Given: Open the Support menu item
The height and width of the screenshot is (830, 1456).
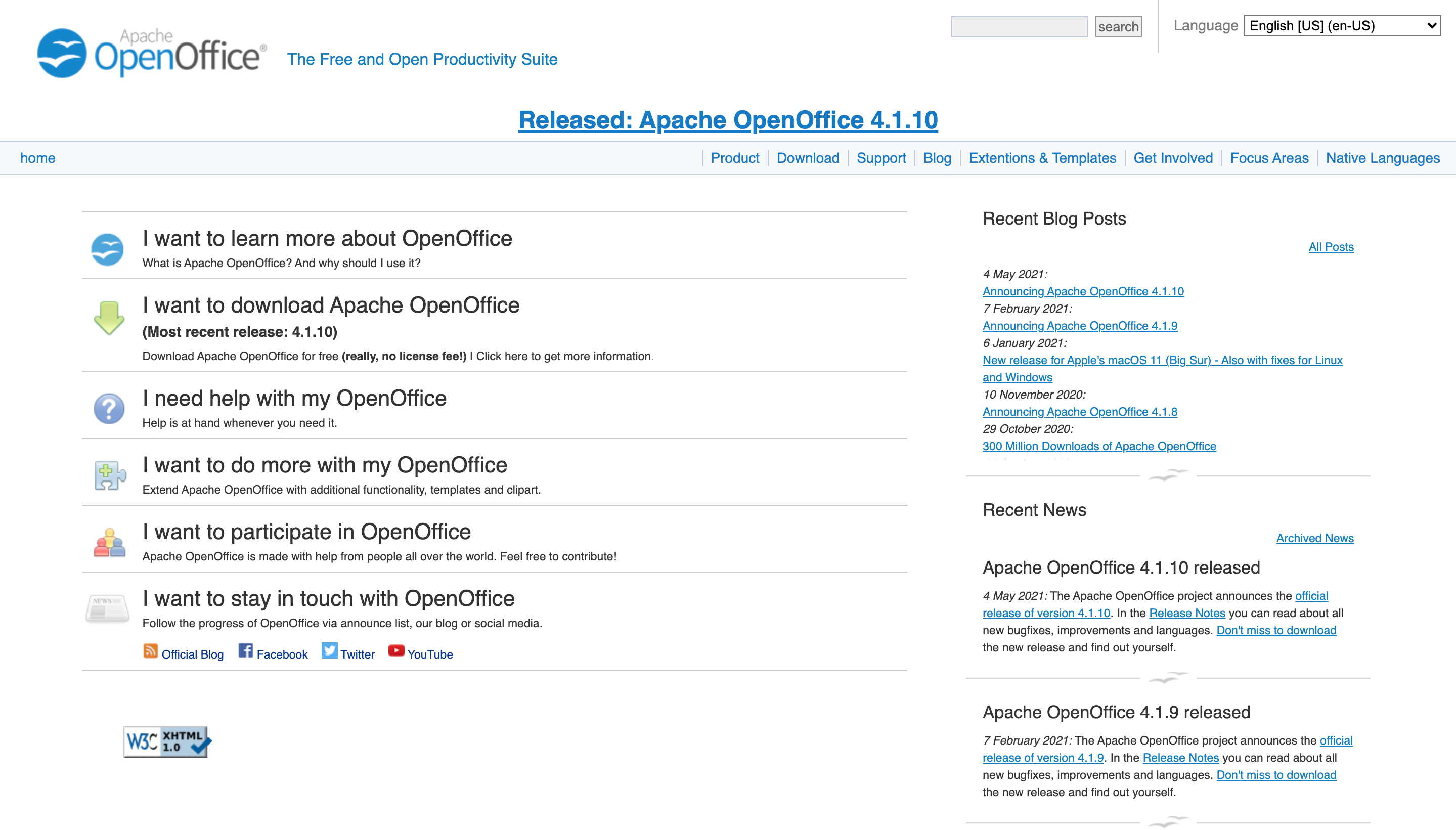Looking at the screenshot, I should tap(881, 158).
